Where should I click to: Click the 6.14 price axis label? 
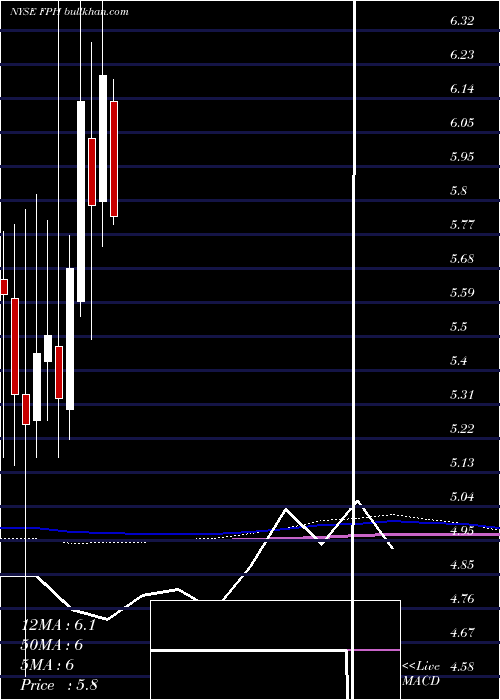462,88
